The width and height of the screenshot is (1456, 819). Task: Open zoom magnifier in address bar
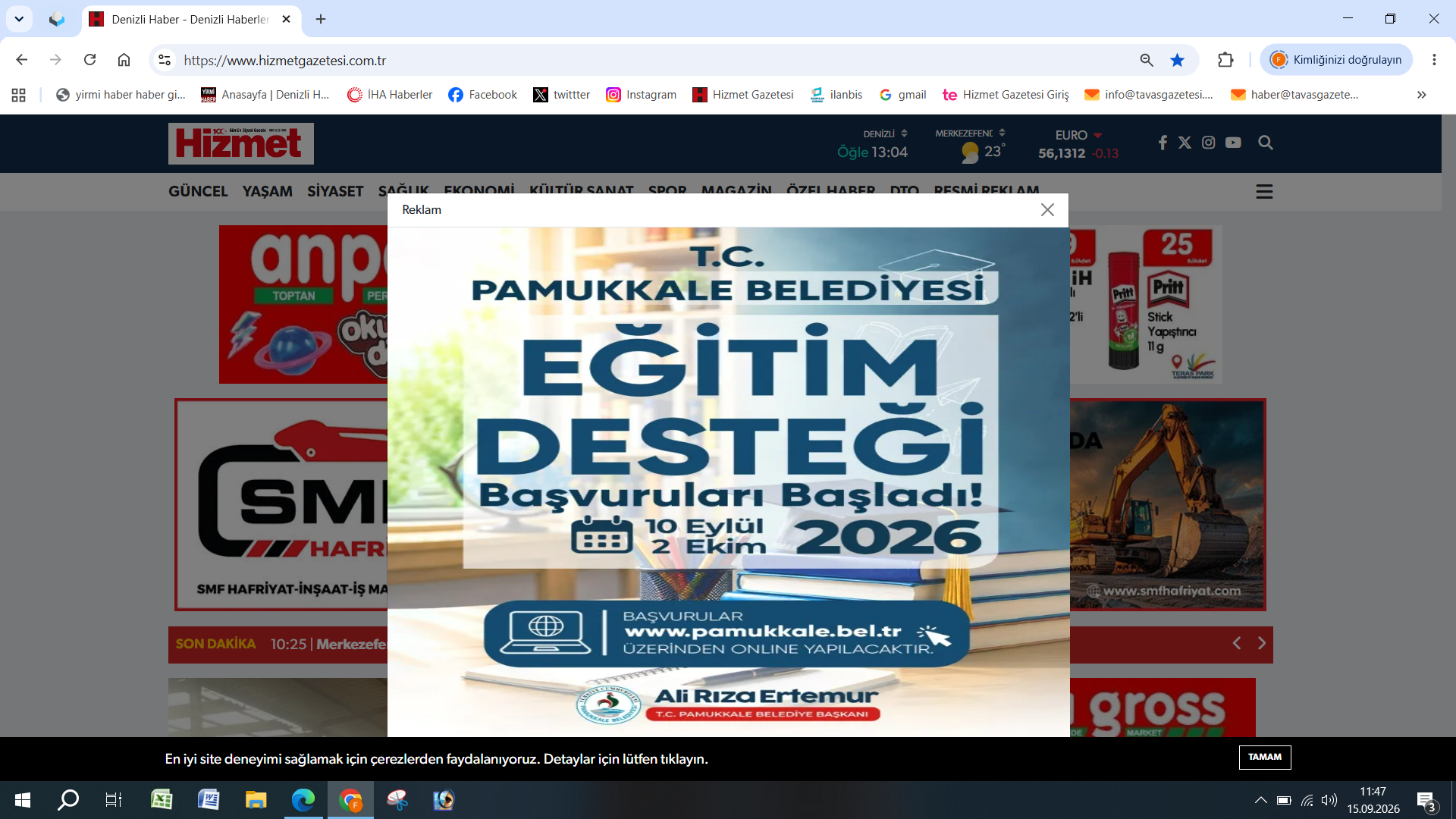tap(1147, 60)
